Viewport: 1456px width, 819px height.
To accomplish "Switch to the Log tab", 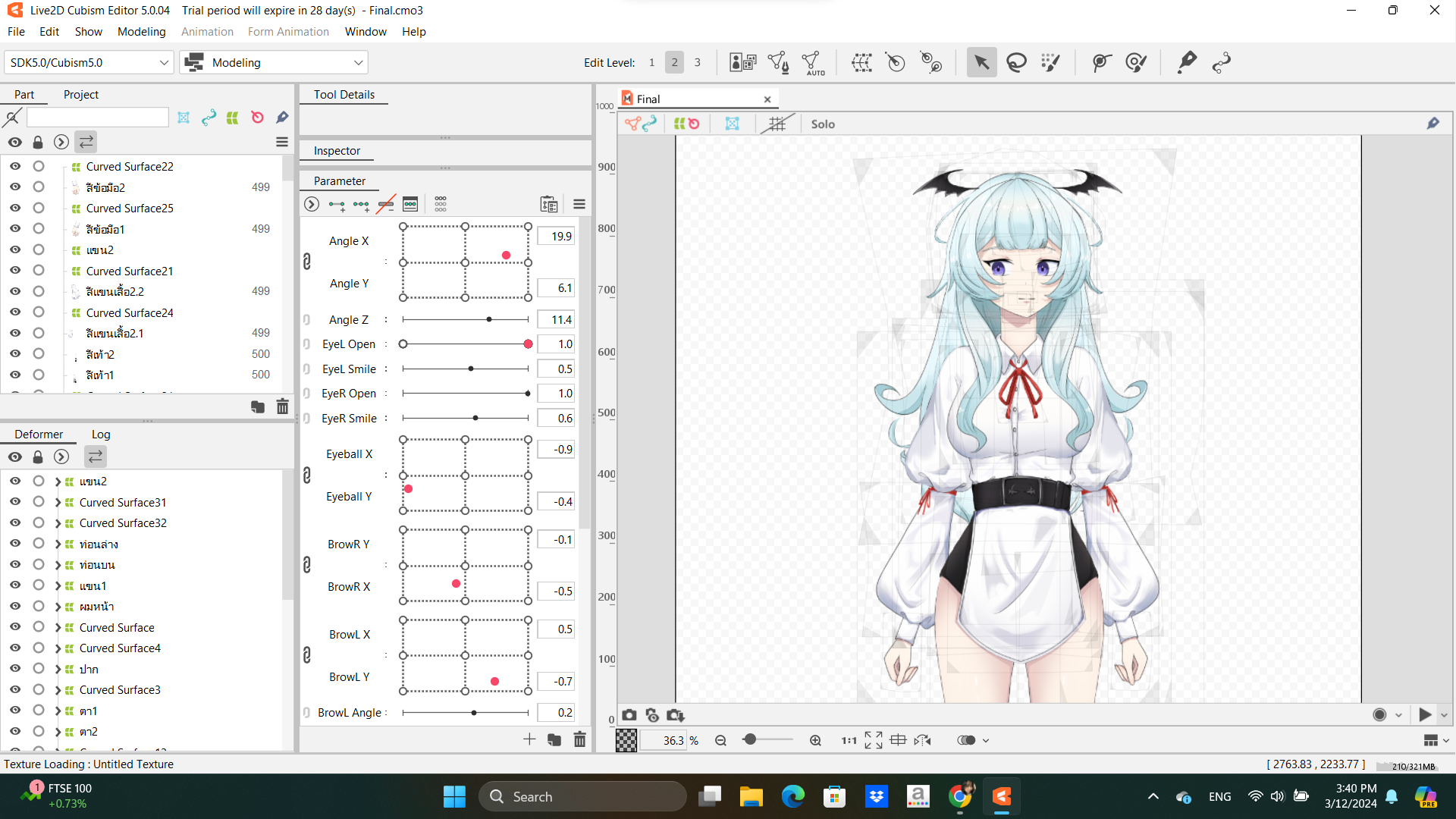I will (x=101, y=435).
